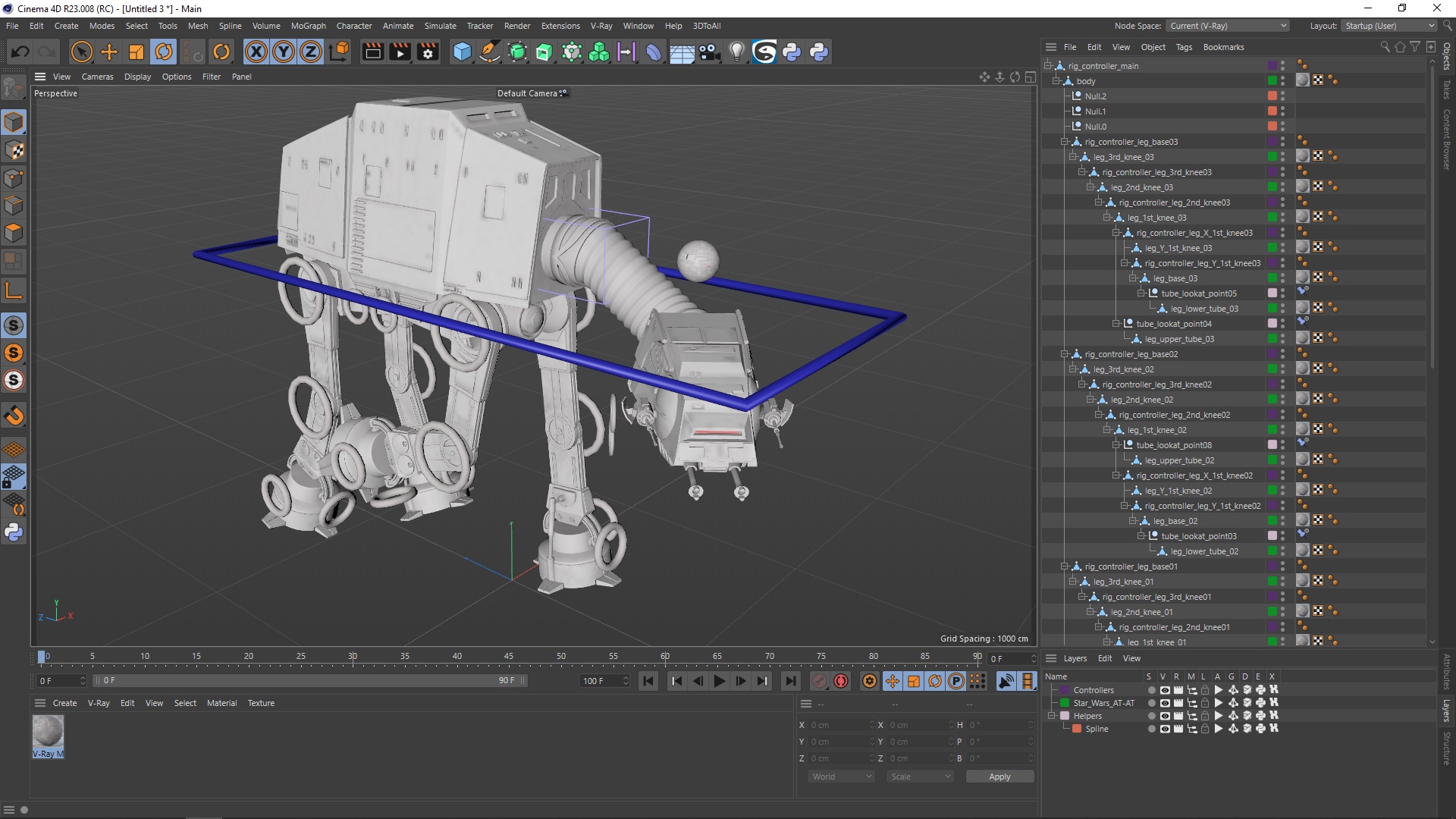The width and height of the screenshot is (1456, 819).
Task: Click Python icon in left sidebar
Action: click(x=14, y=532)
